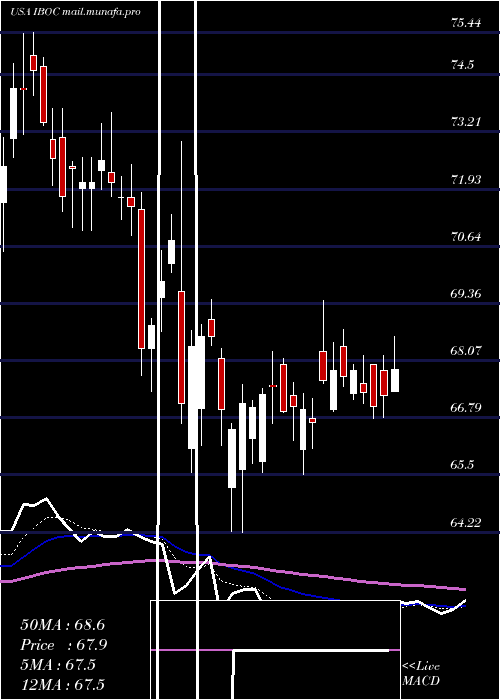Select the 73.21 price axis label

466,122
